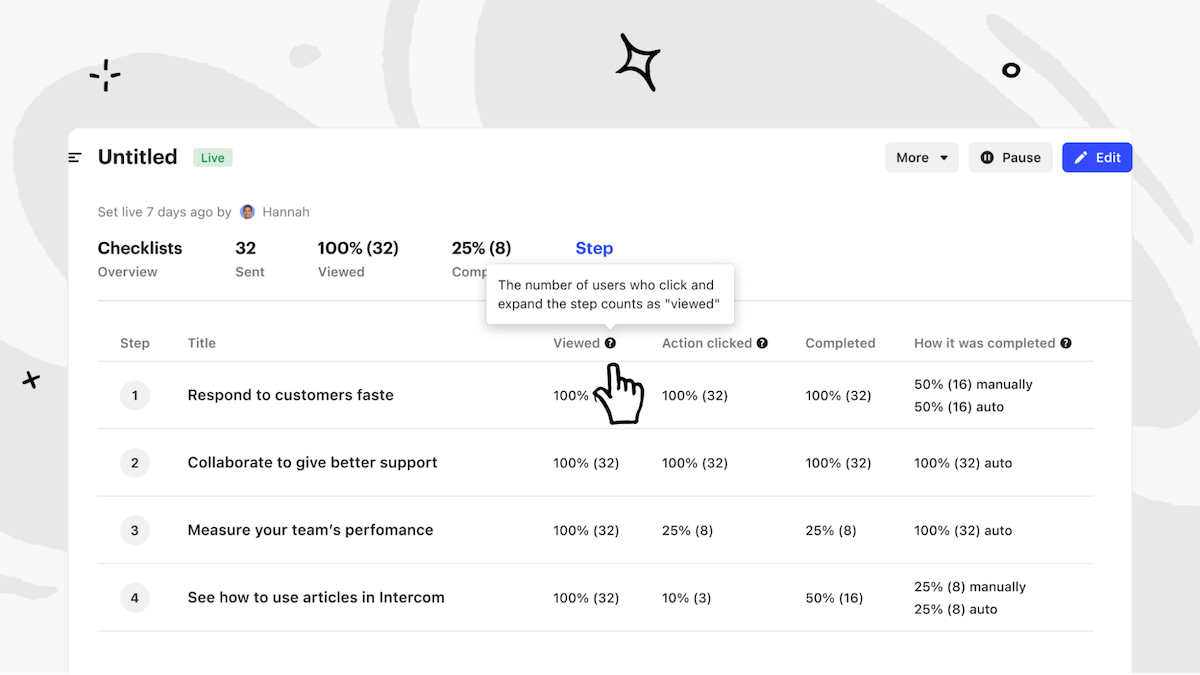The height and width of the screenshot is (675, 1200).
Task: Click the step 3 number badge
Action: tap(135, 530)
